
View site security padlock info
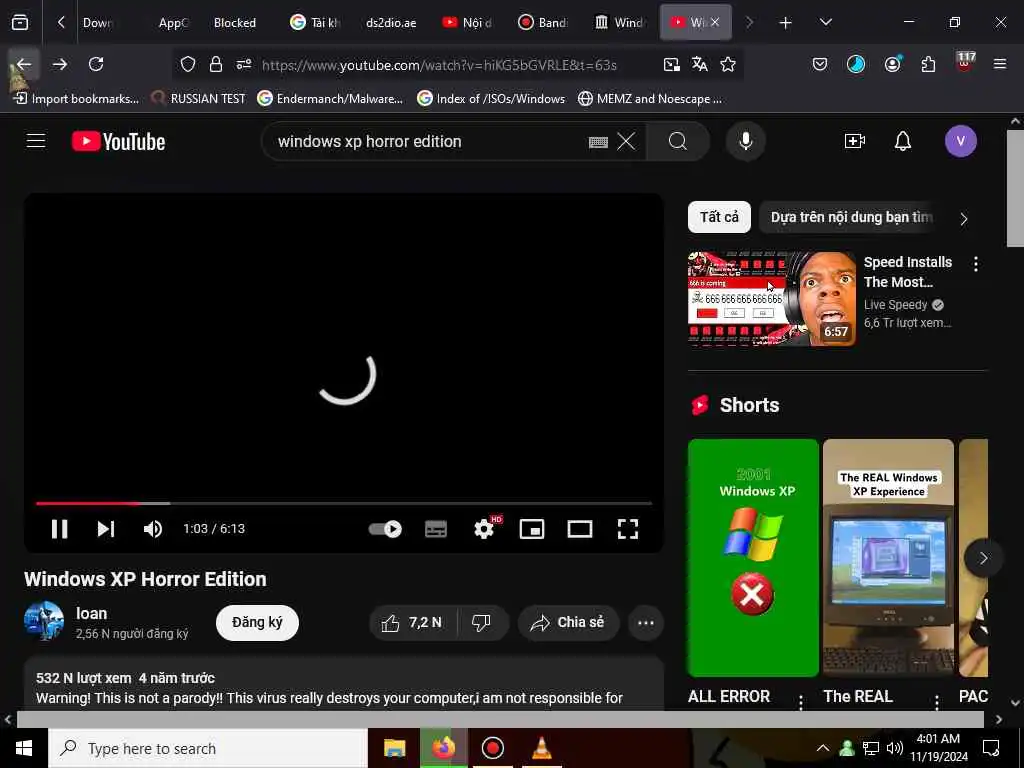[x=216, y=64]
